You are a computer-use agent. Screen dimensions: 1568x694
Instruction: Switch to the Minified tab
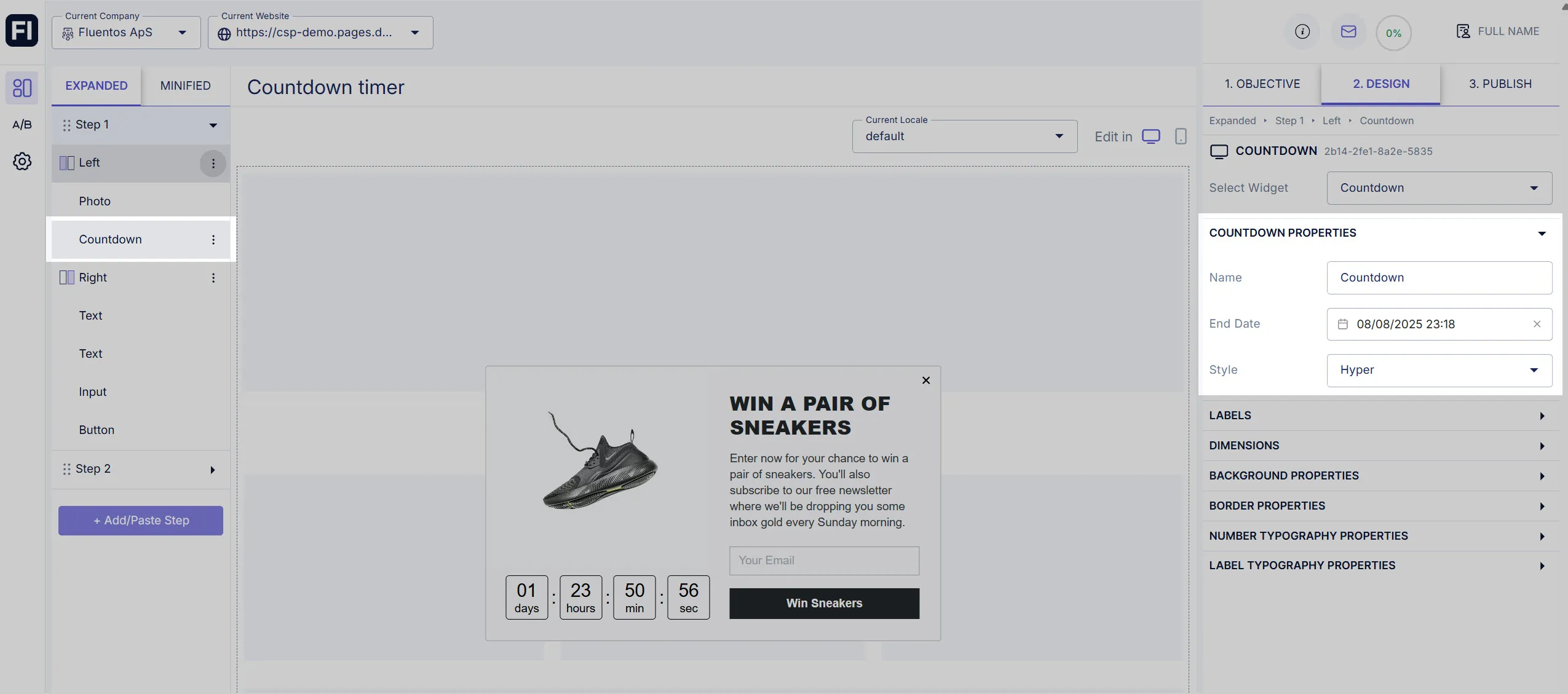click(x=185, y=86)
